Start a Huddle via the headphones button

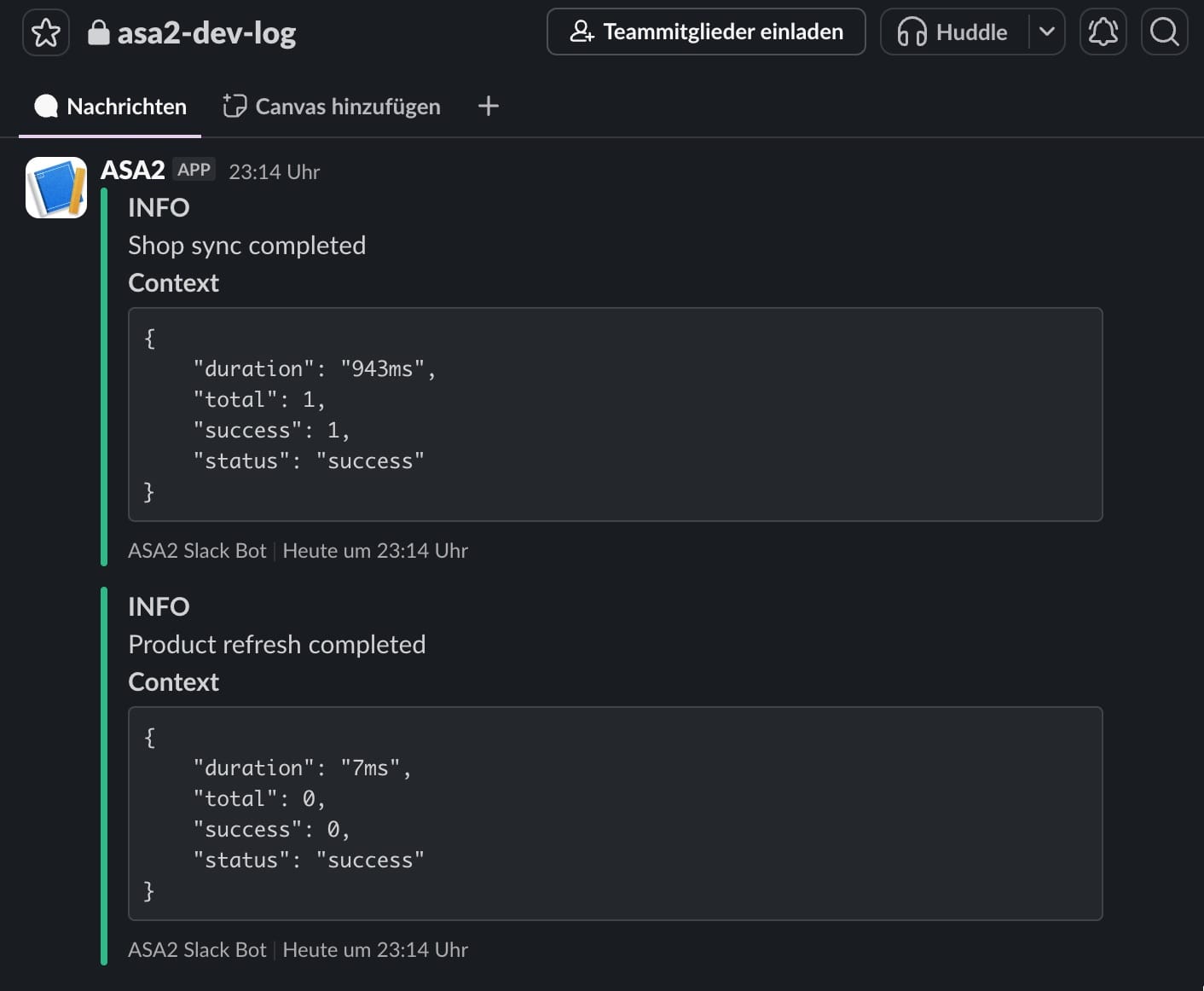pyautogui.click(x=953, y=32)
